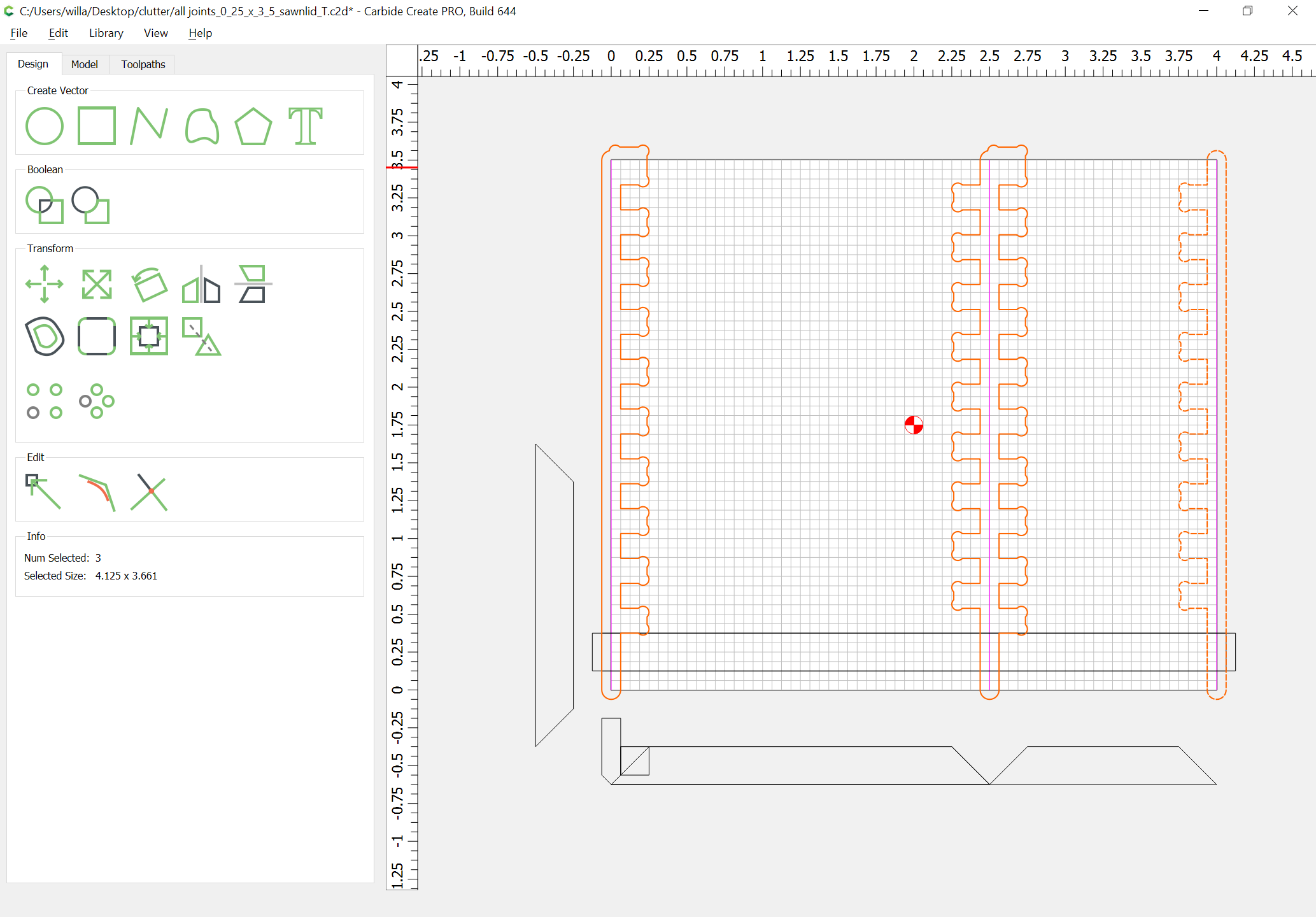Open the Library menu
The width and height of the screenshot is (1316, 917).
click(x=106, y=33)
